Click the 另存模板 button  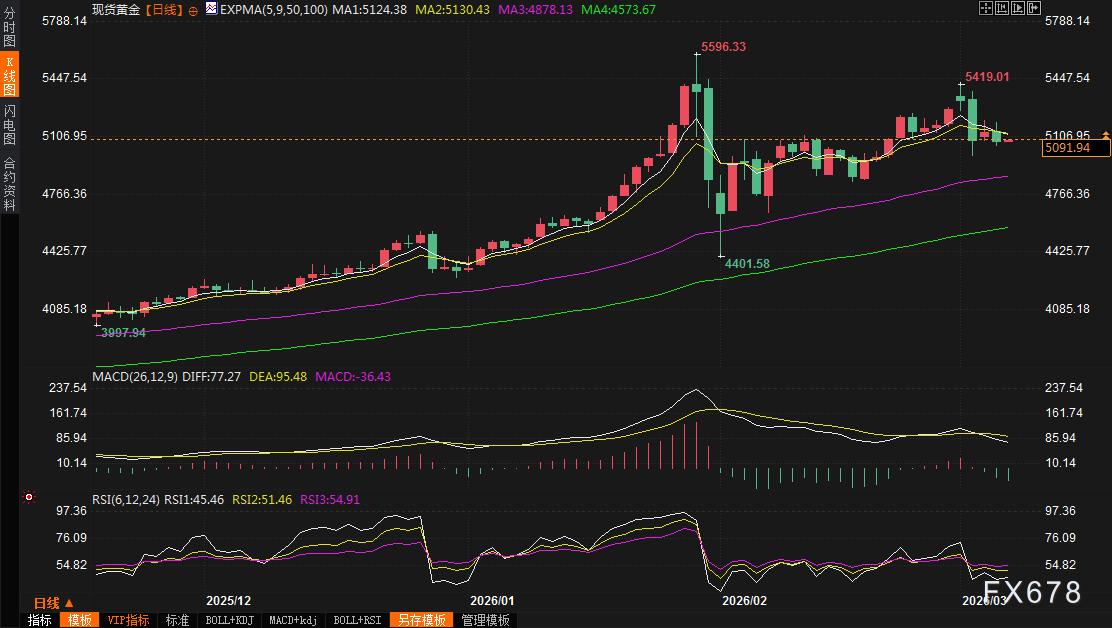(421, 620)
